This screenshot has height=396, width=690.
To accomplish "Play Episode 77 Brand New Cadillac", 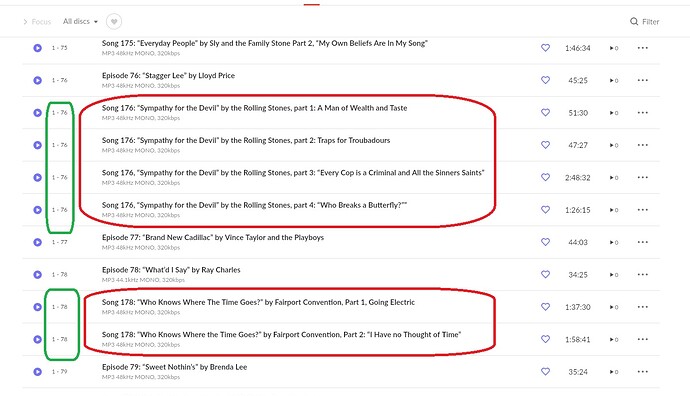I will (x=38, y=242).
